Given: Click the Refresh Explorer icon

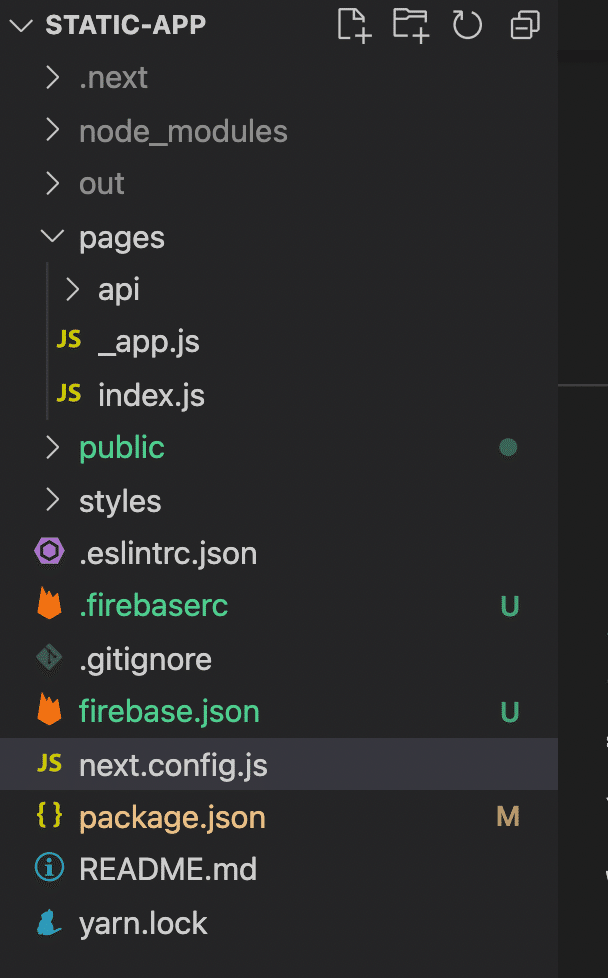Looking at the screenshot, I should click(x=467, y=25).
